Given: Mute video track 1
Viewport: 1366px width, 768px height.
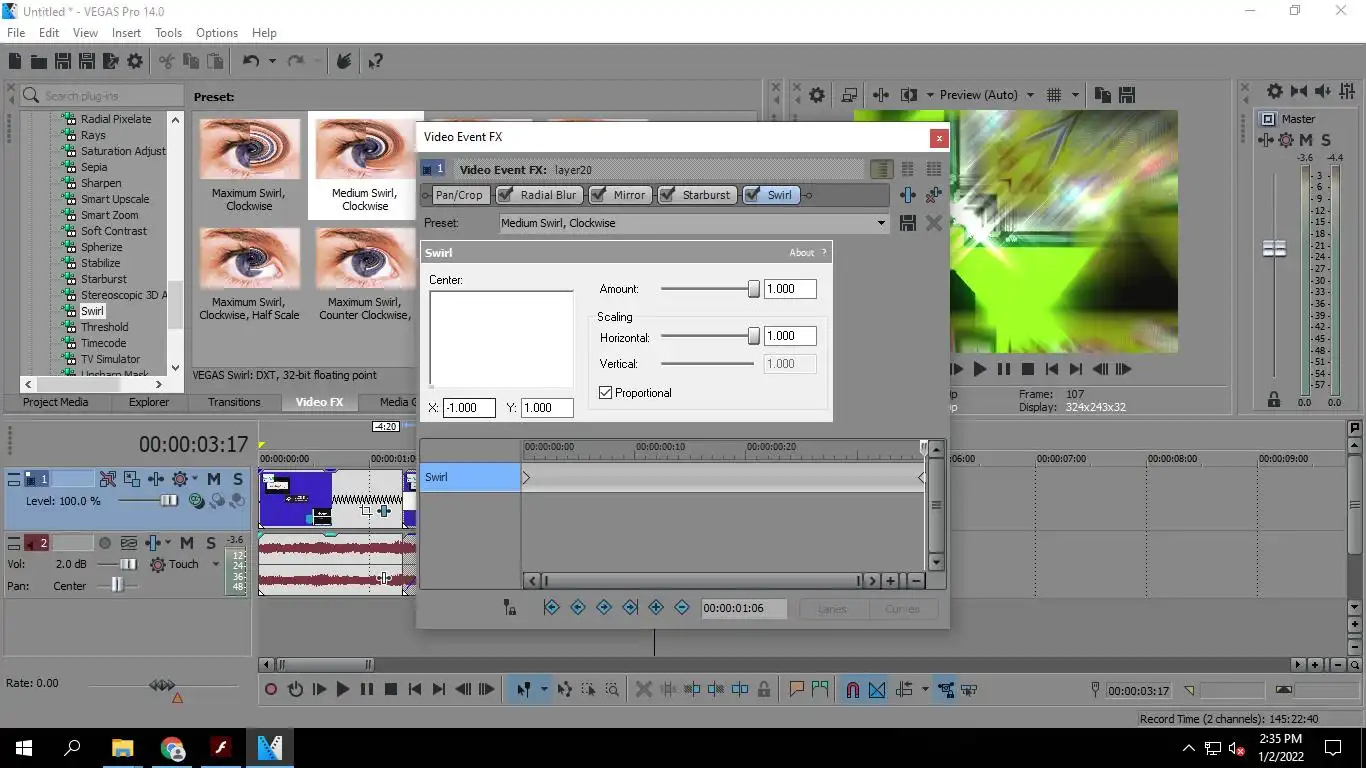Looking at the screenshot, I should [213, 479].
